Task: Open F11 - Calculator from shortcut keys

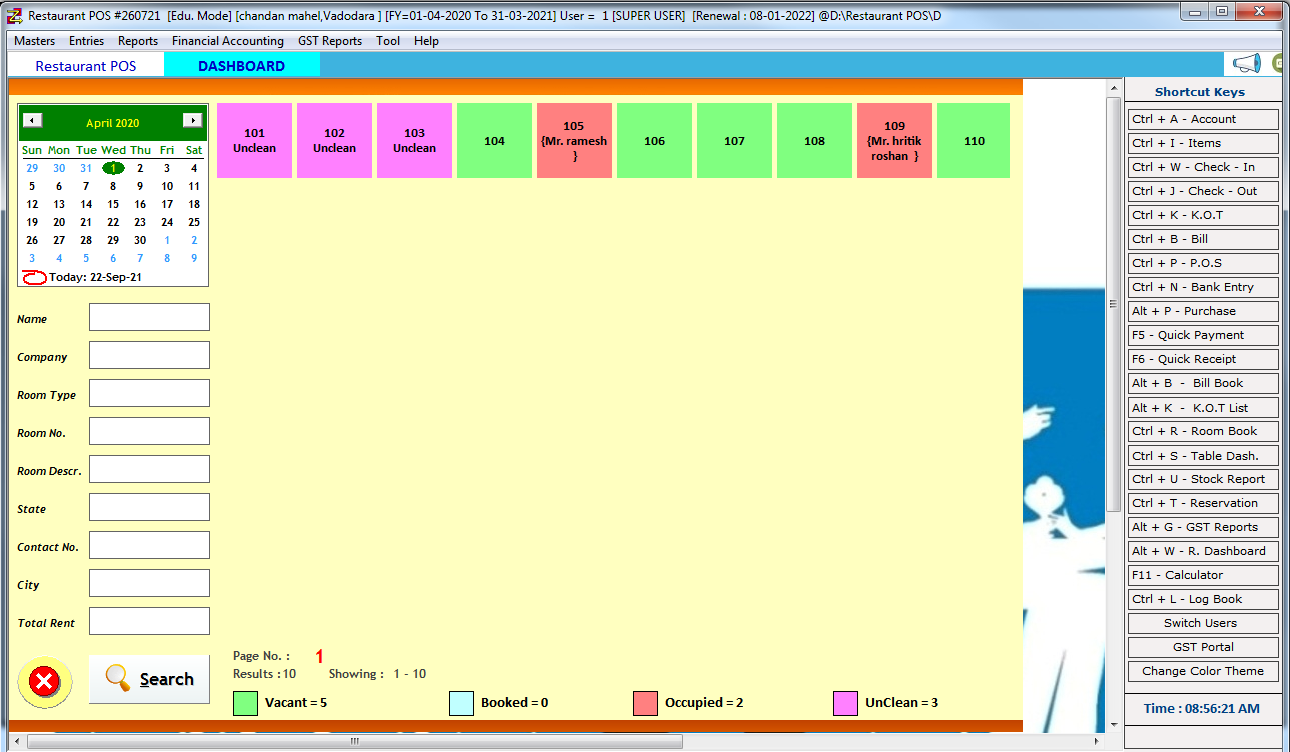Action: point(1203,575)
